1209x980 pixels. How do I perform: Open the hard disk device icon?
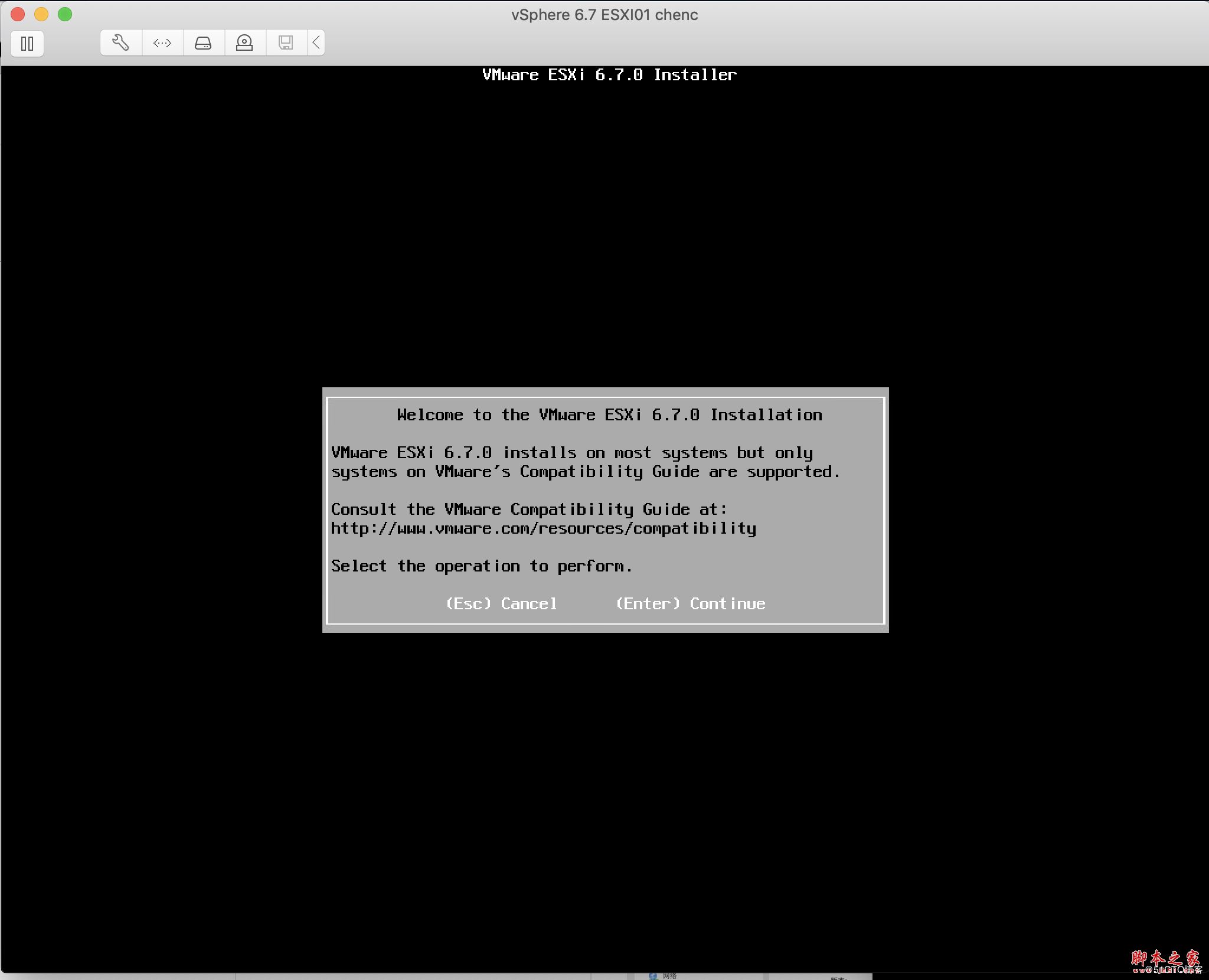[203, 43]
